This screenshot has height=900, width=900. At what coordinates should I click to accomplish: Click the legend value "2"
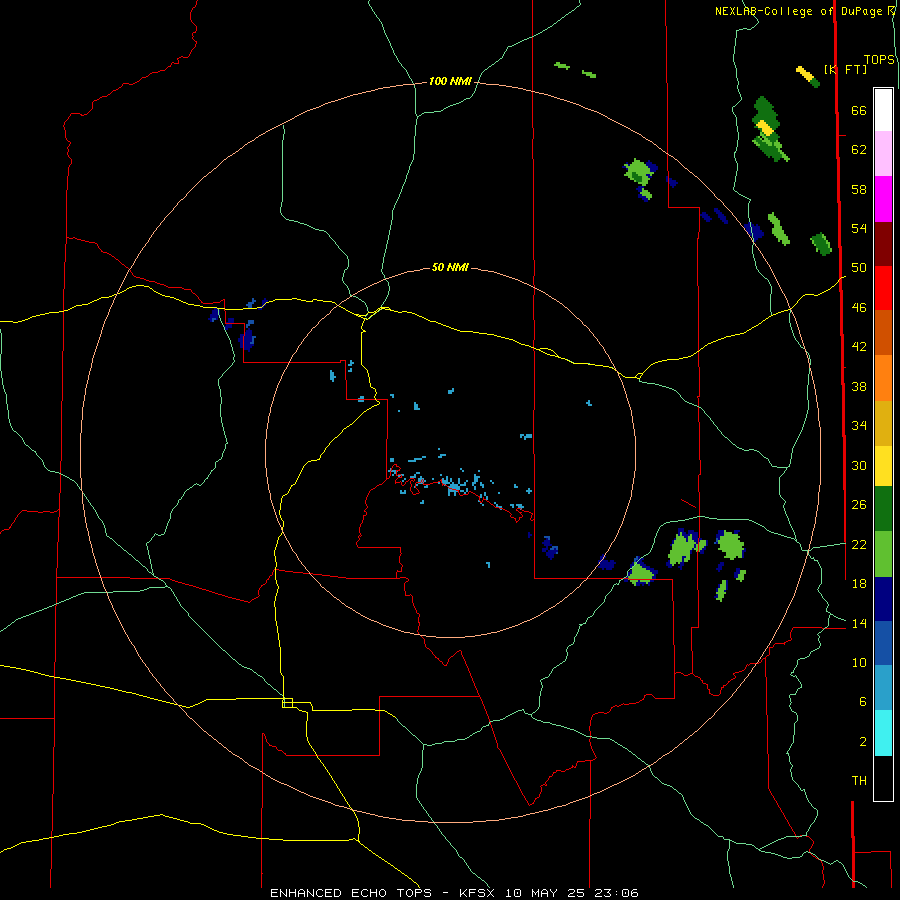point(863,742)
